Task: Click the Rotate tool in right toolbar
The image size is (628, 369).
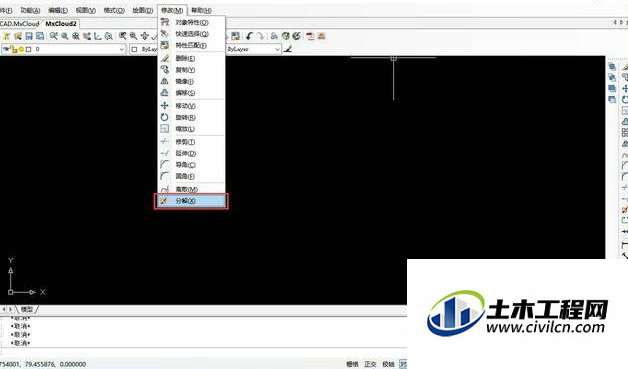Action: pos(624,99)
